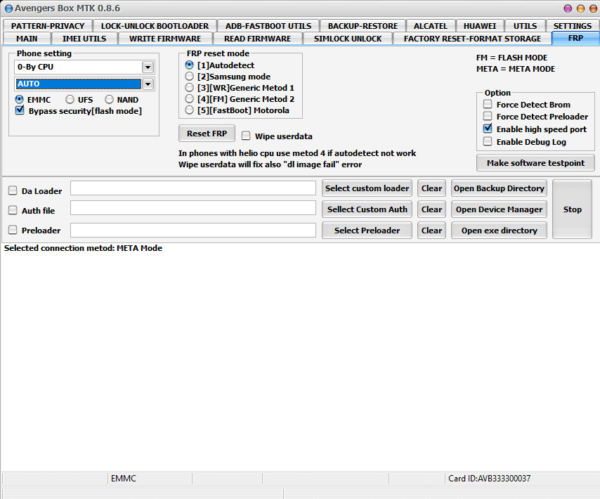Select NAND storage type
600x499 pixels.
(109, 99)
